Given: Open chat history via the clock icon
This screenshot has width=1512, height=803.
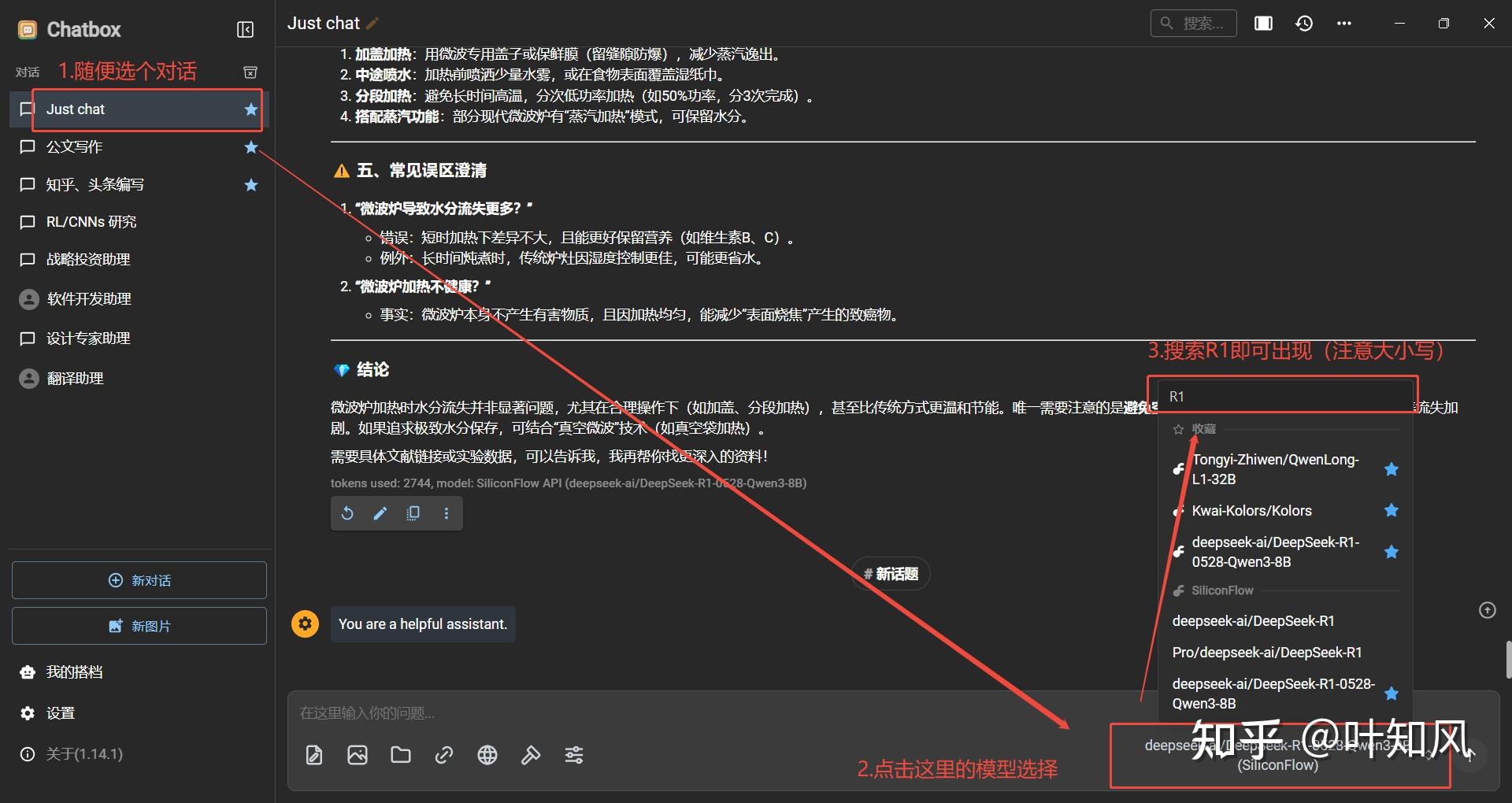Looking at the screenshot, I should 1305,24.
